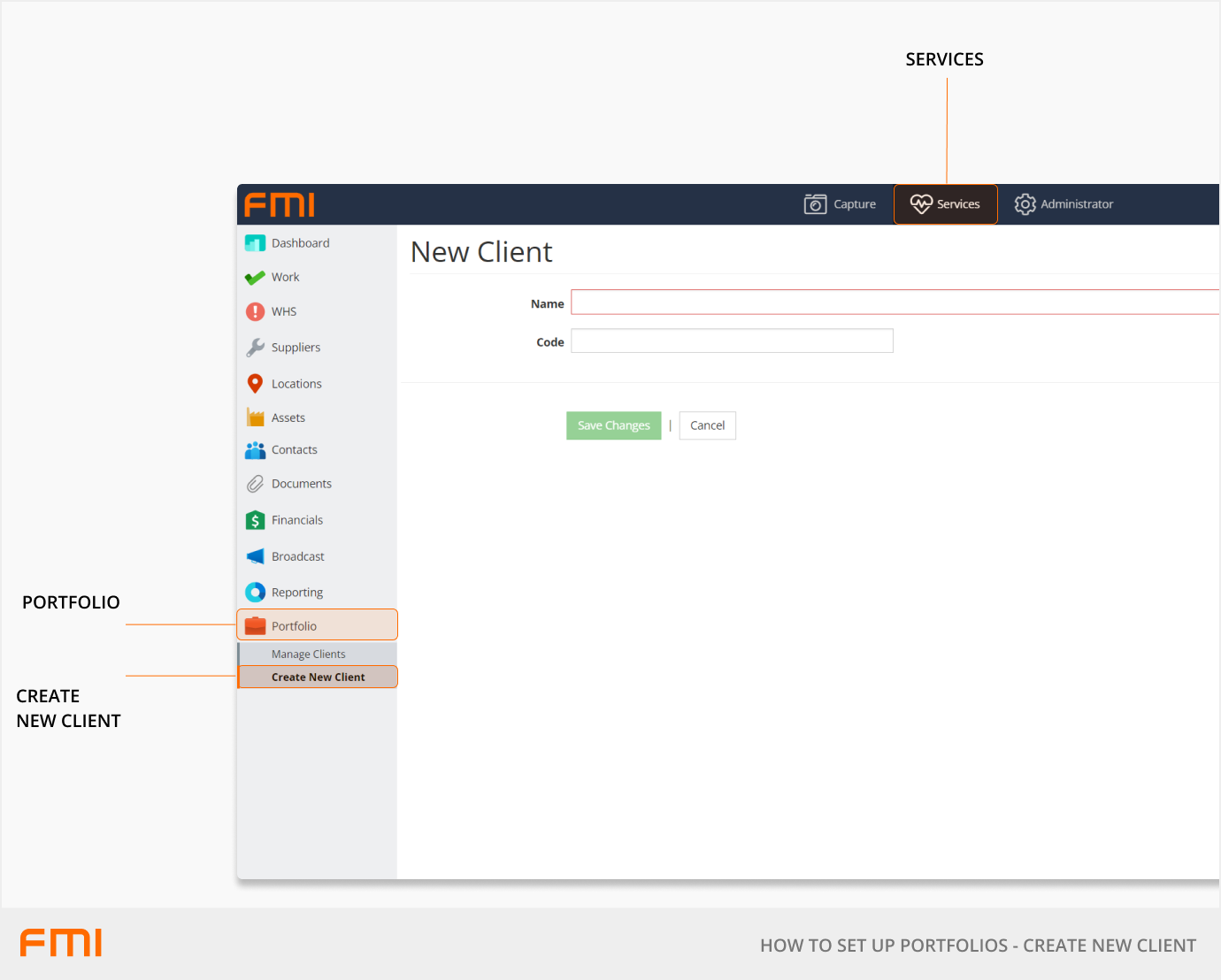Open the Capture tab in top bar
Screen dimensions: 1221x980
tap(840, 204)
